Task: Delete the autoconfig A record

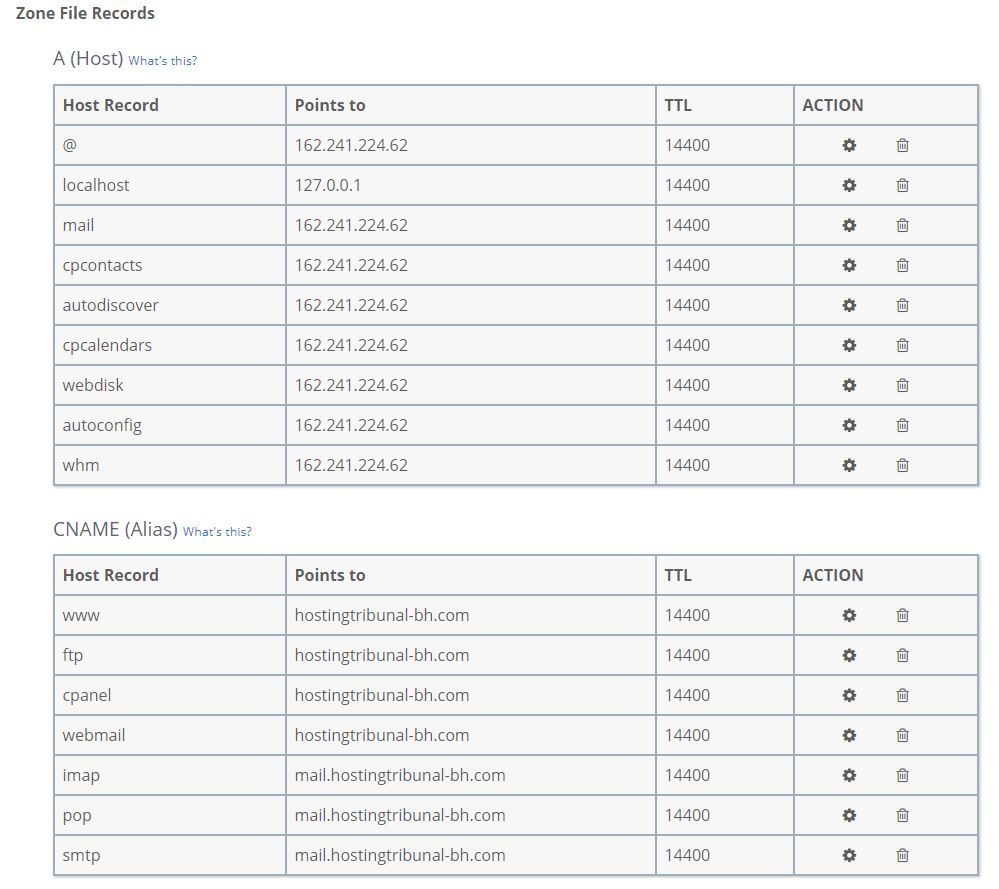Action: pyautogui.click(x=902, y=425)
